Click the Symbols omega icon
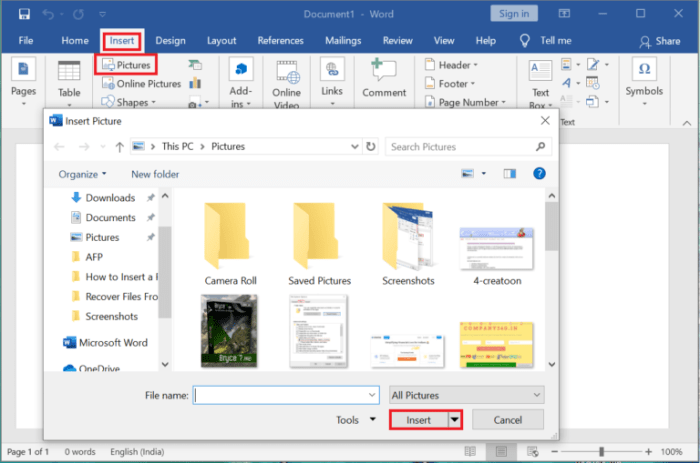Screen dimensions: 700x463 tap(644, 69)
